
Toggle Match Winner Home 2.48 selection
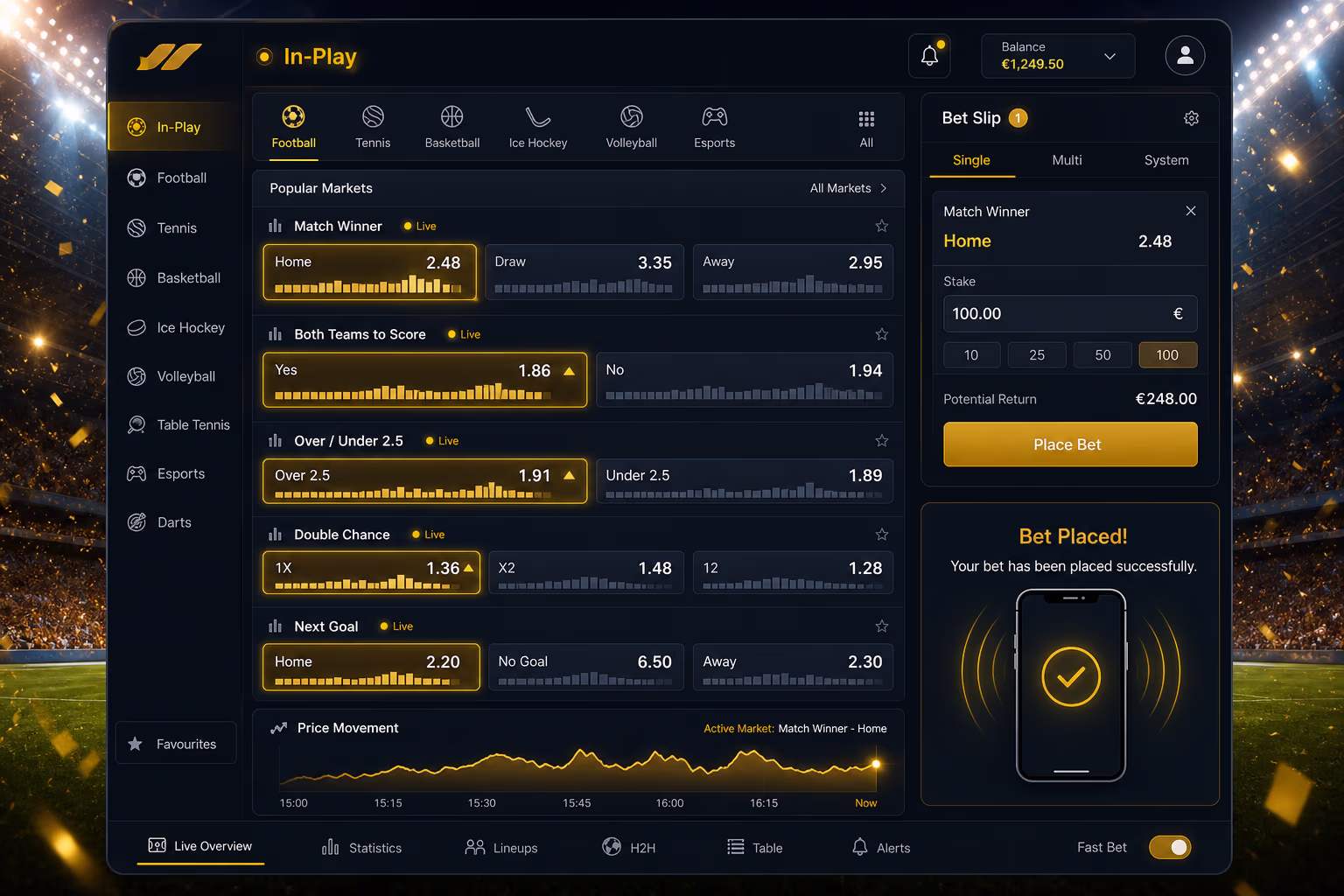click(x=369, y=272)
